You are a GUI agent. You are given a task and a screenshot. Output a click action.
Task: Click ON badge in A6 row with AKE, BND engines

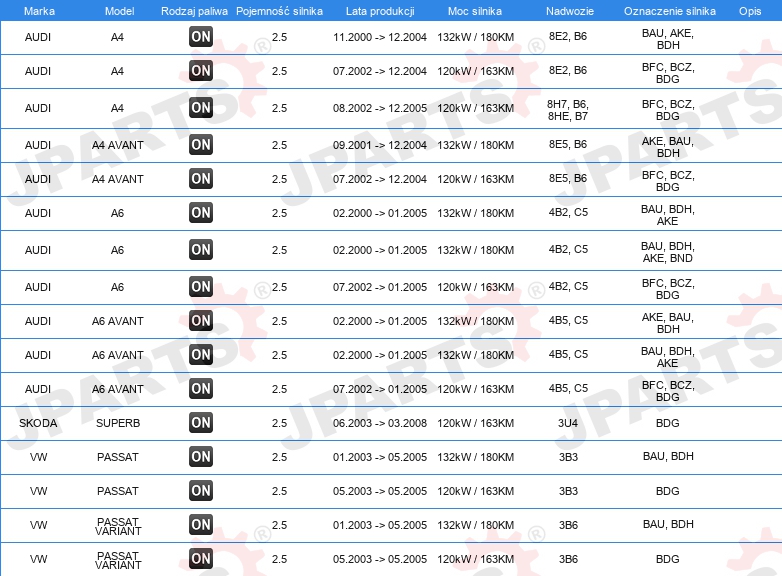point(201,249)
